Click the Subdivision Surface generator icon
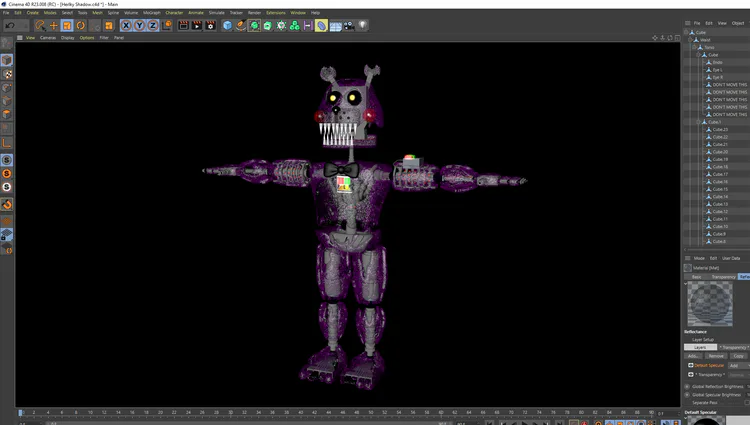 254,25
